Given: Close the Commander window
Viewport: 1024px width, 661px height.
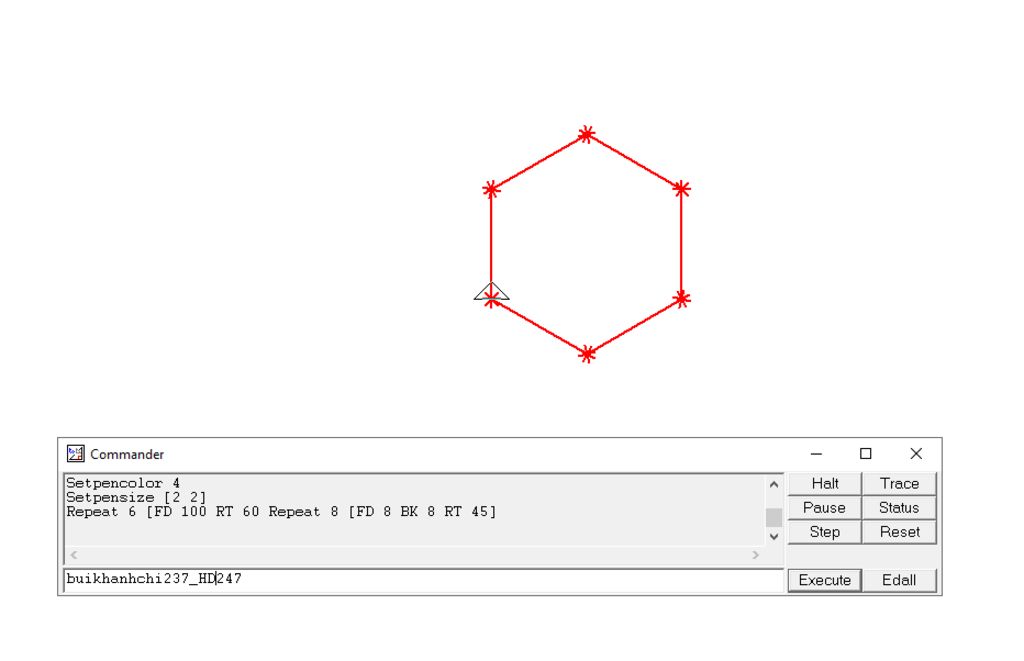Looking at the screenshot, I should 916,453.
